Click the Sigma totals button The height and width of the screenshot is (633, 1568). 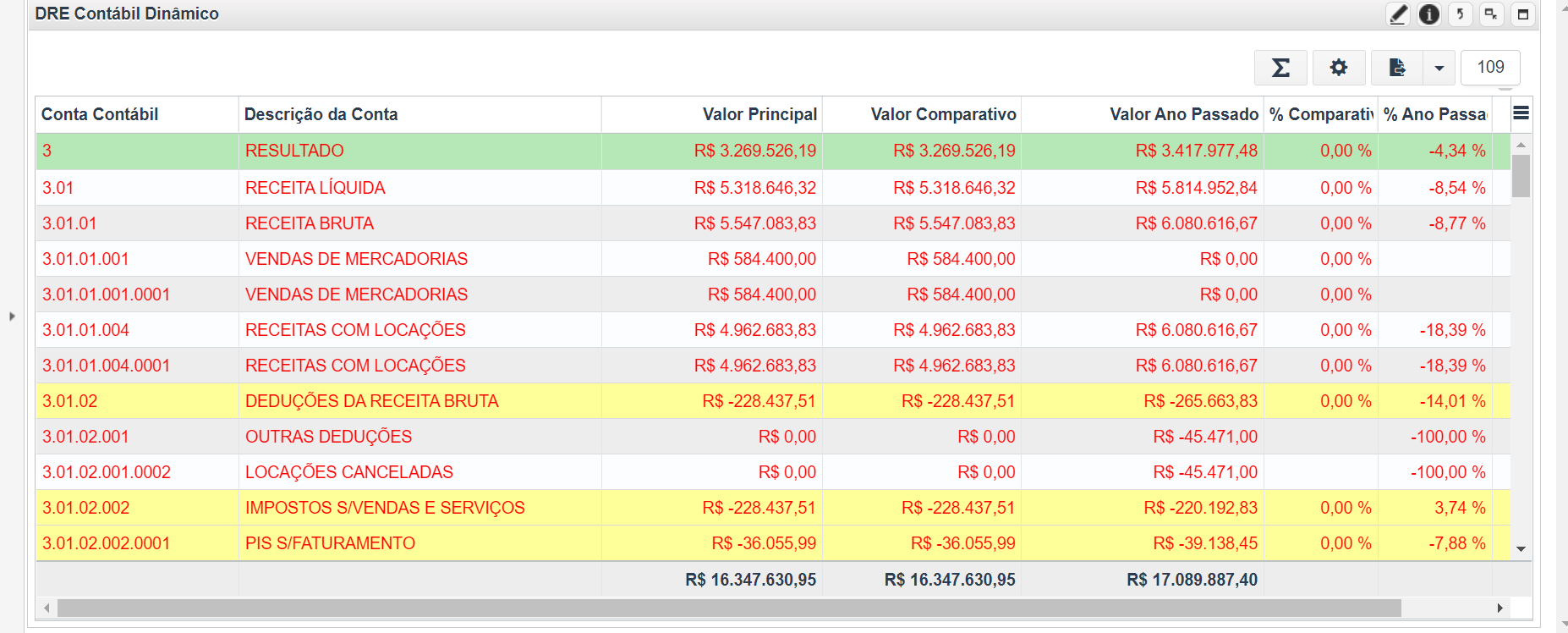coord(1280,68)
